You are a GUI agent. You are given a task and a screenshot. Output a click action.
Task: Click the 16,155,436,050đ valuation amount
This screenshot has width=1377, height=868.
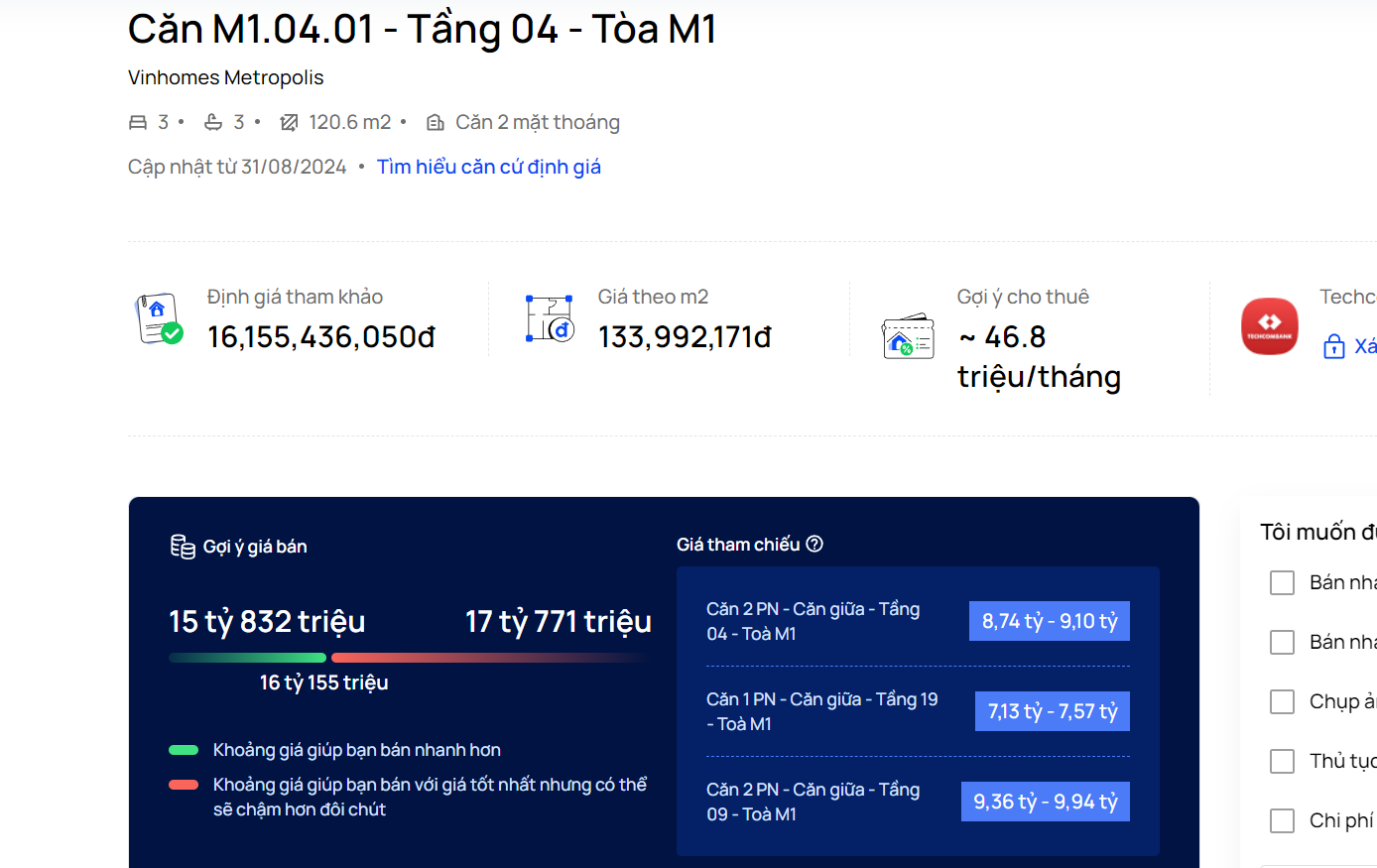click(x=321, y=337)
